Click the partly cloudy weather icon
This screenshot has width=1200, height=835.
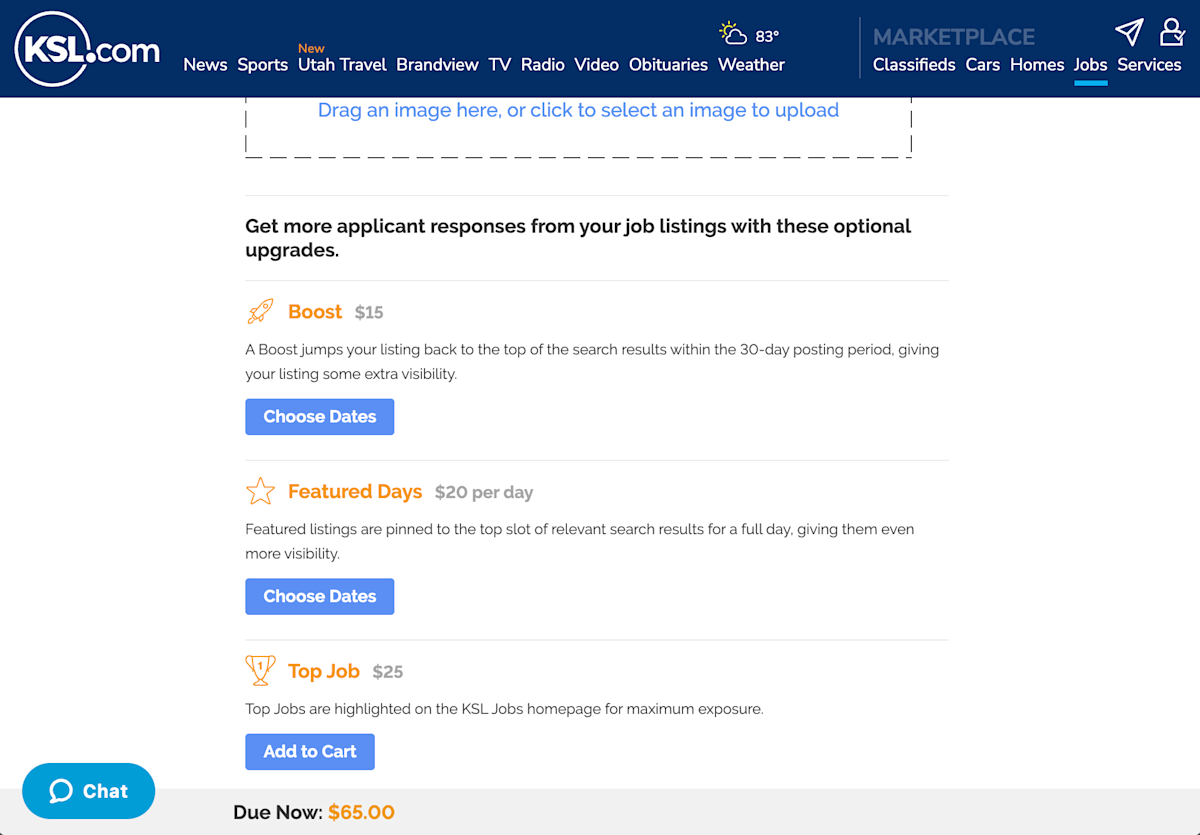pos(734,34)
